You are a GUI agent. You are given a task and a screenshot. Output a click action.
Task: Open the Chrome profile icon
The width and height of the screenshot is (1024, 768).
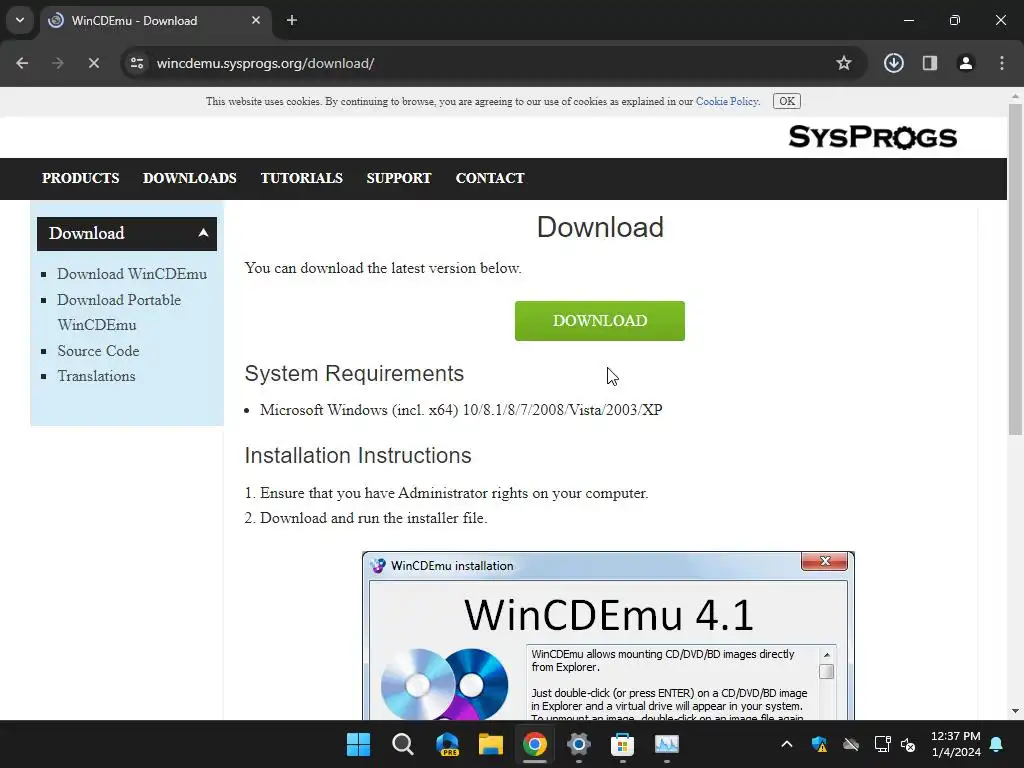point(965,63)
